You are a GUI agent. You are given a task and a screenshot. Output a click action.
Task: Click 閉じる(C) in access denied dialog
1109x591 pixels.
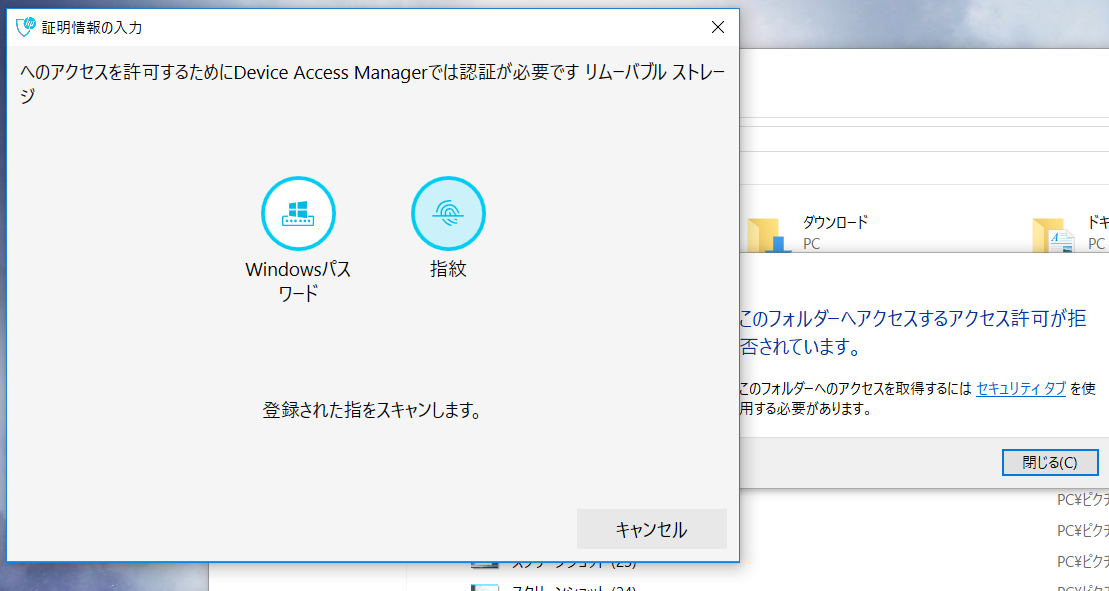[1050, 462]
